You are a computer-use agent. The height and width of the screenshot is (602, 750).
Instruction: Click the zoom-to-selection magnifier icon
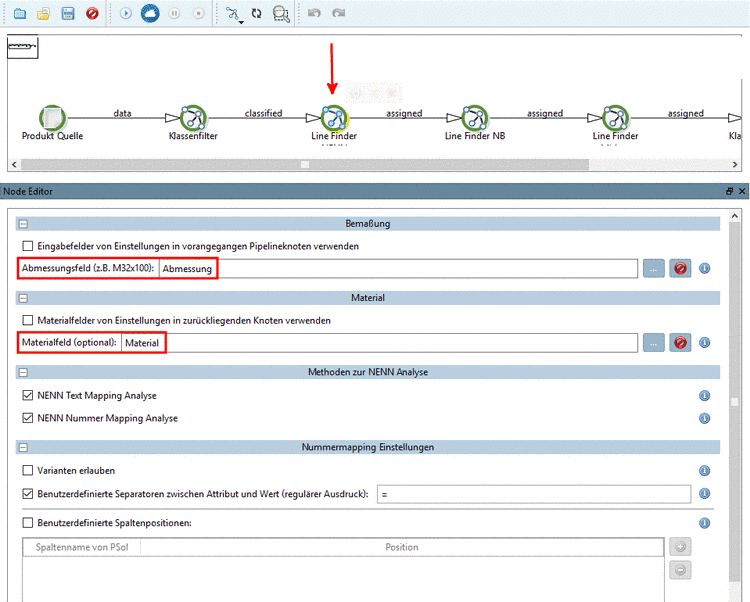pyautogui.click(x=282, y=14)
